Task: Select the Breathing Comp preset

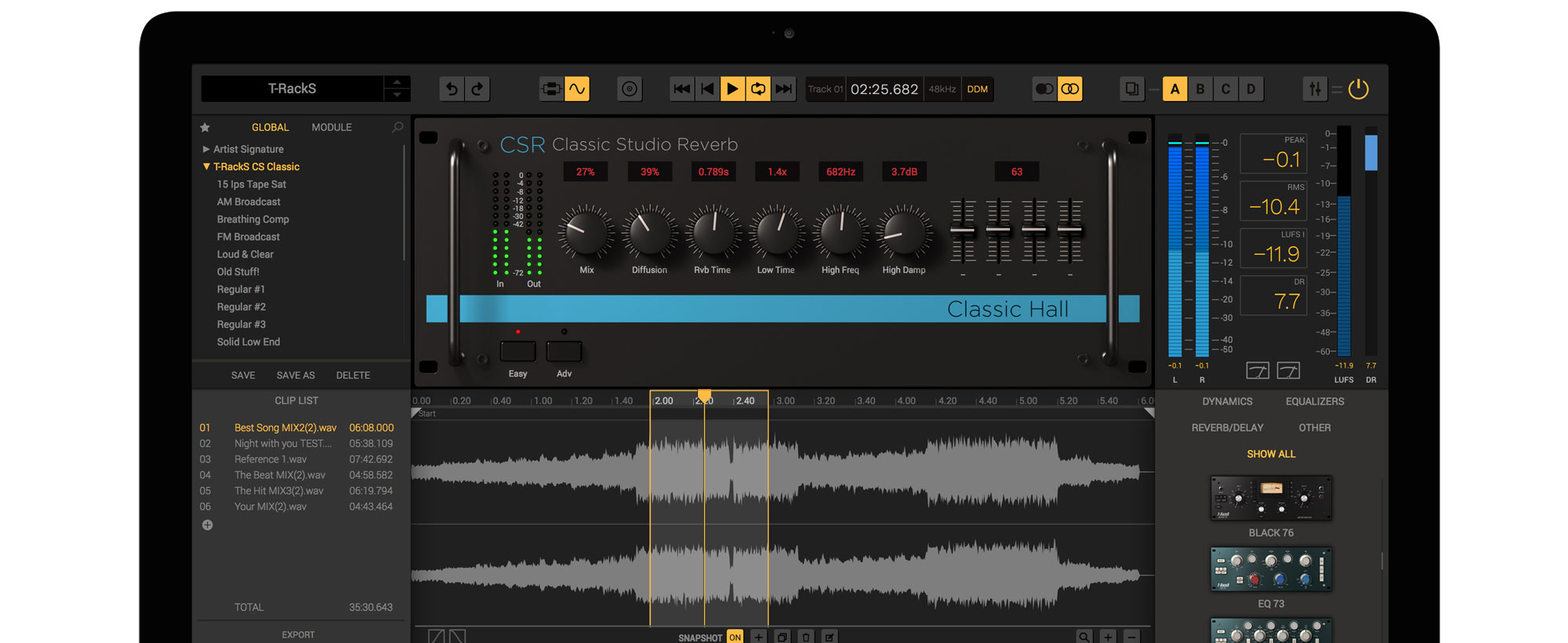Action: (253, 220)
